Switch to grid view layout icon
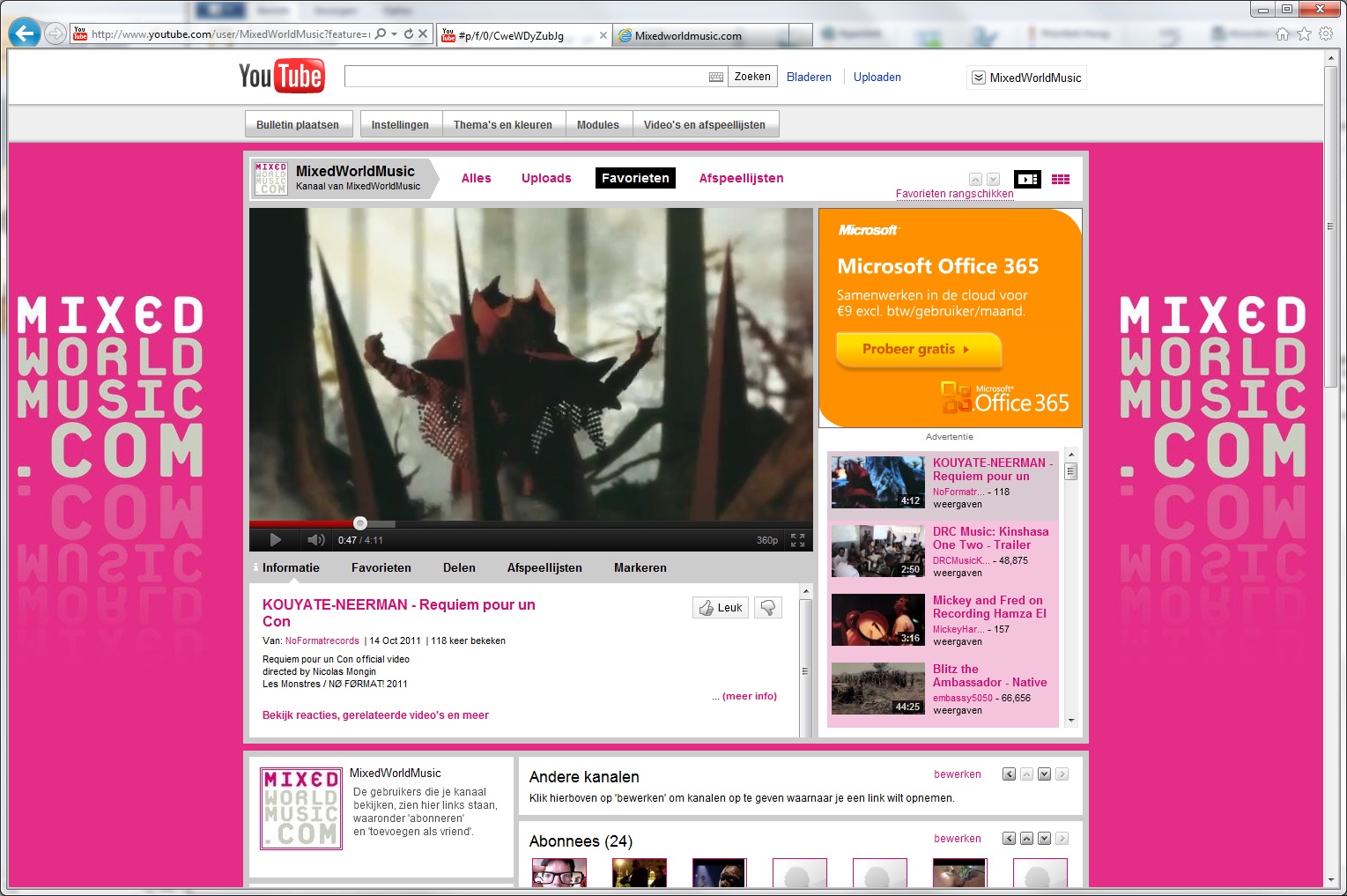The image size is (1347, 896). point(1061,179)
